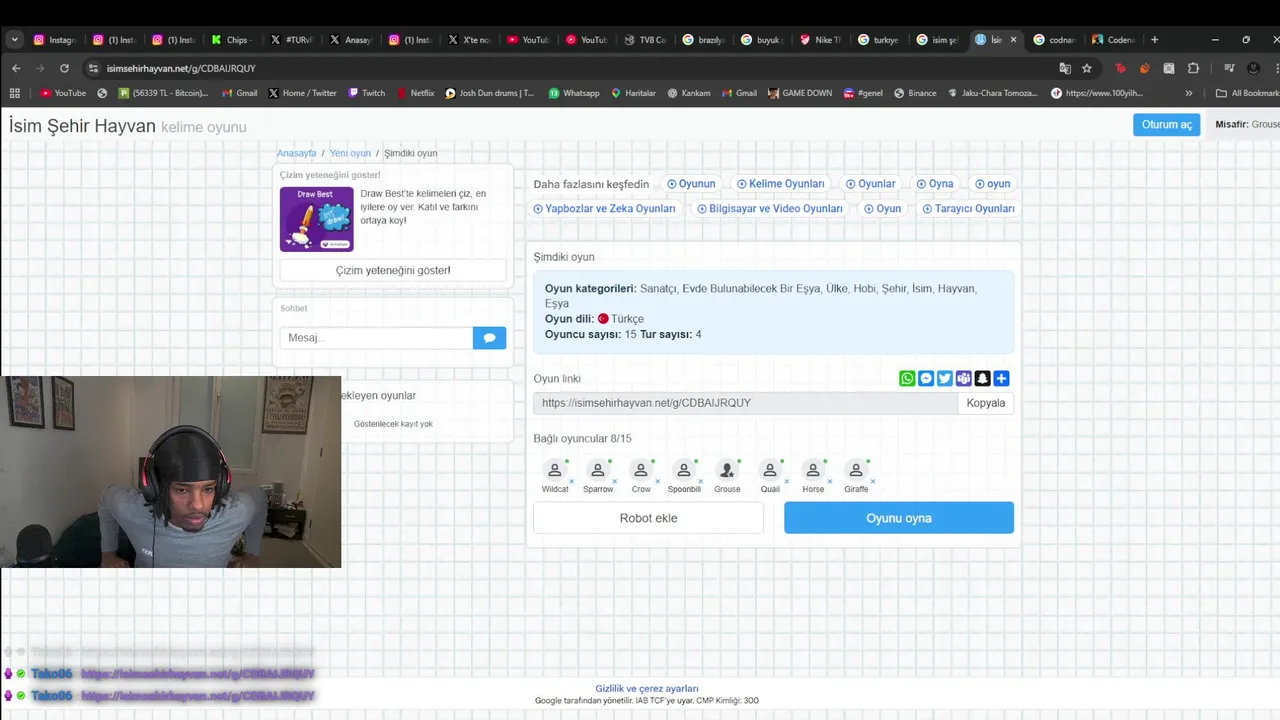Click the Crow player avatar
This screenshot has height=720, width=1280.
pos(641,470)
